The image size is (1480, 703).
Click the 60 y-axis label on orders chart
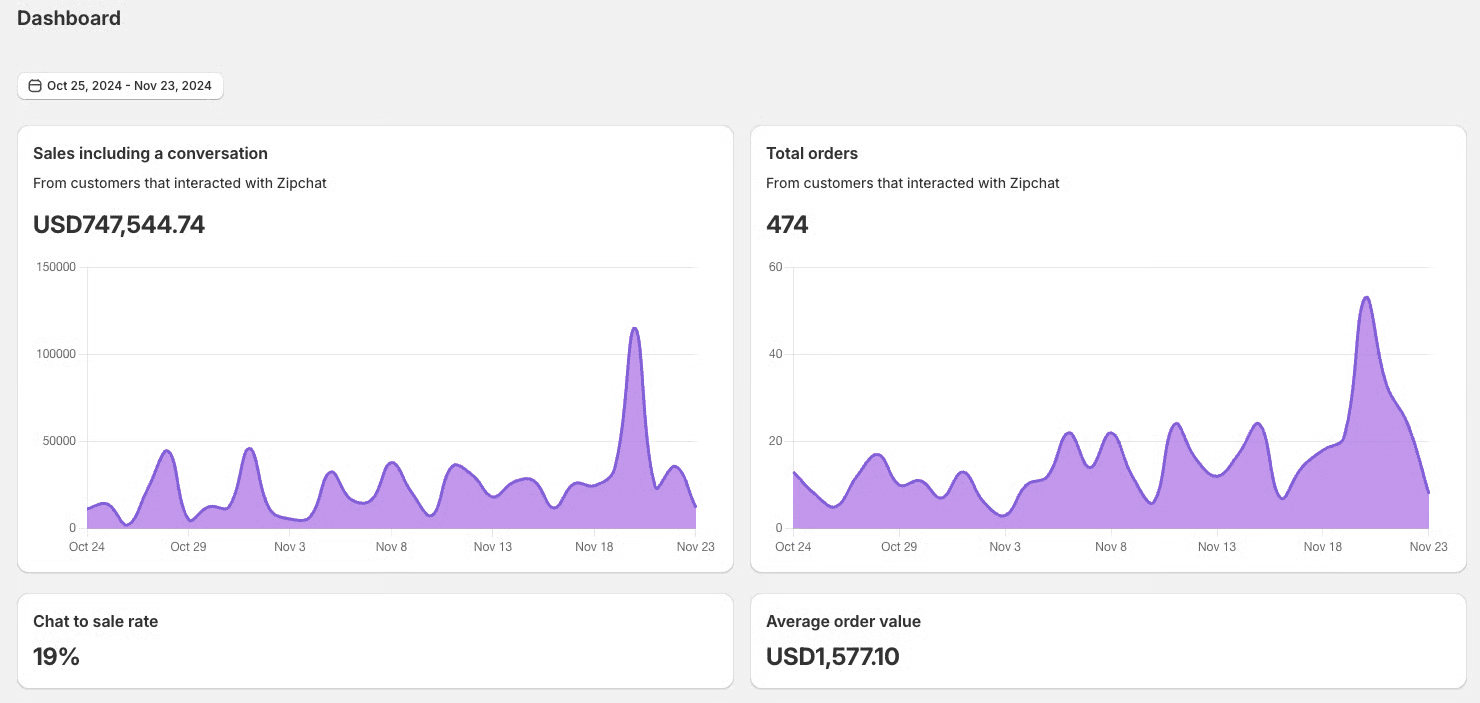tap(775, 267)
